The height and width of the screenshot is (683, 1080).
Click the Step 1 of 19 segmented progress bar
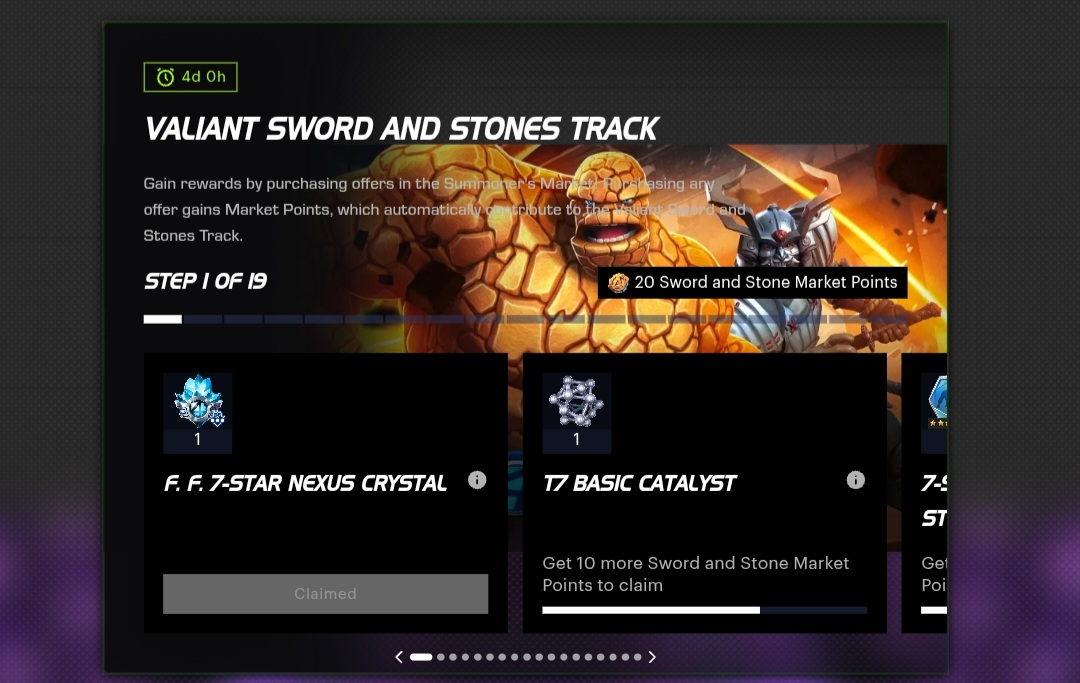(526, 319)
